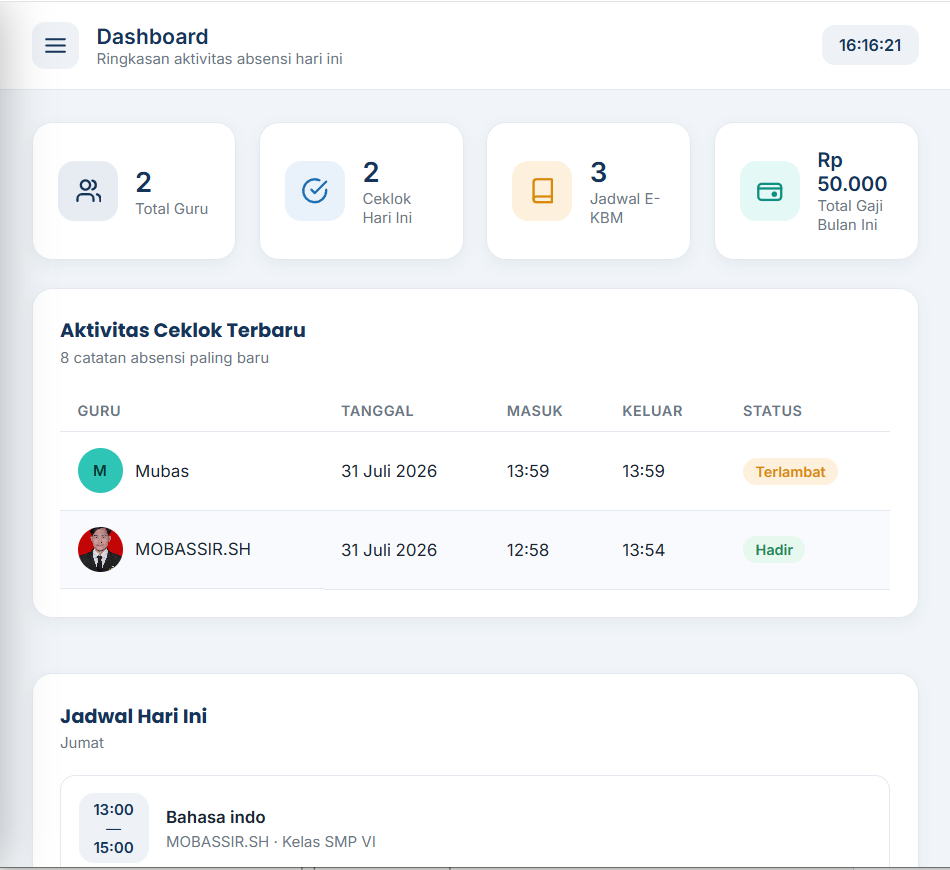Open the Total Guru summary card
Image resolution: width=950 pixels, height=870 pixels.
[x=134, y=191]
